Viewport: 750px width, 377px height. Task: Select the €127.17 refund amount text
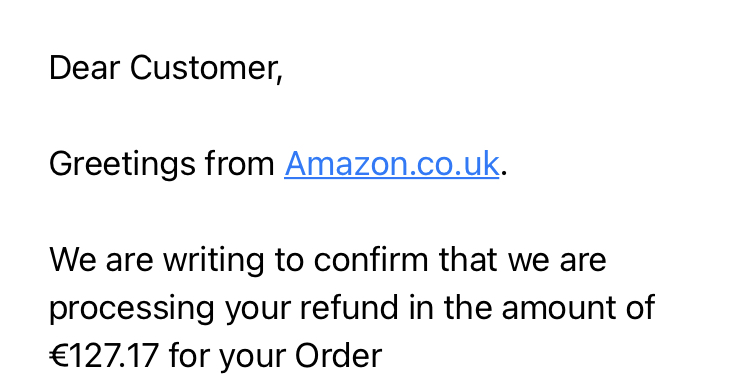104,356
